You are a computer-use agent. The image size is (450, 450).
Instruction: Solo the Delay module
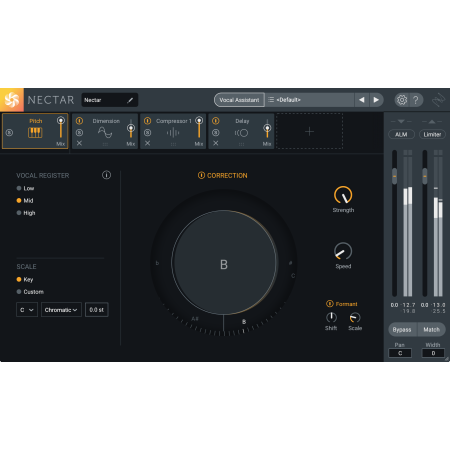[x=216, y=133]
